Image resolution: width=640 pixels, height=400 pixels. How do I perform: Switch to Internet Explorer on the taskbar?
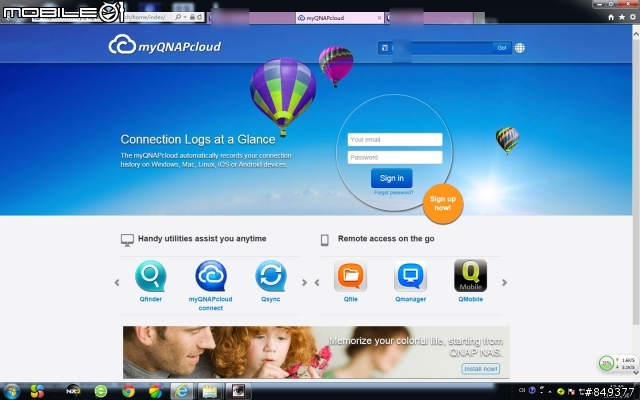point(182,391)
